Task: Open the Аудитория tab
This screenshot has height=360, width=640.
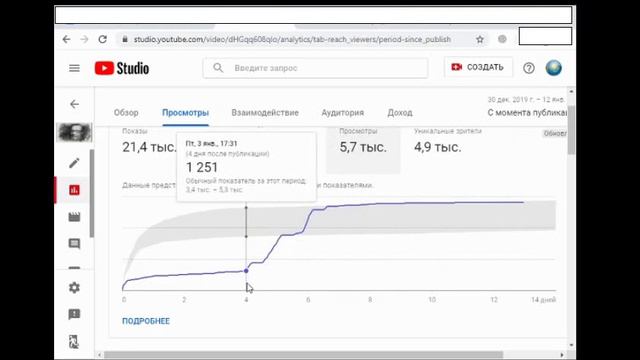Action: pos(342,113)
